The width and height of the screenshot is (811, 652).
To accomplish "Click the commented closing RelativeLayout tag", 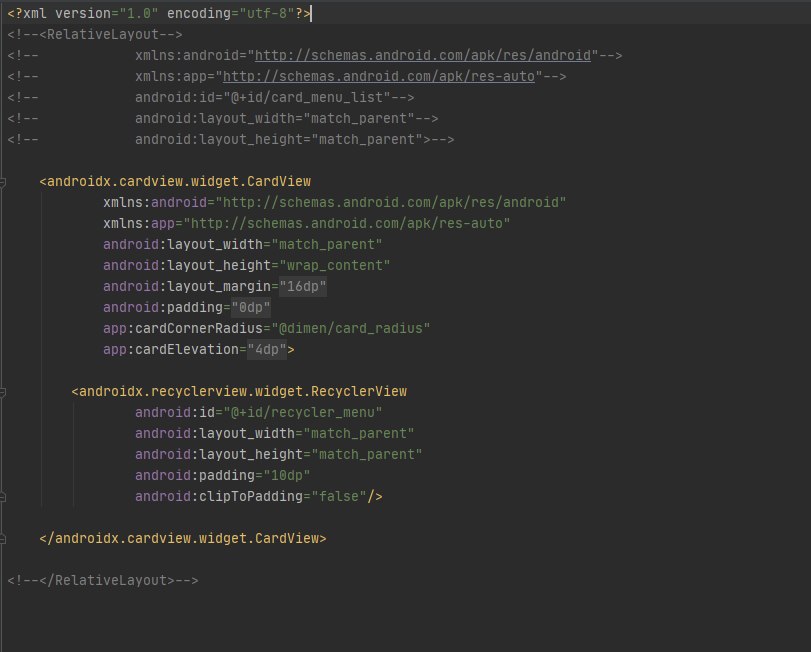I will [103, 581].
